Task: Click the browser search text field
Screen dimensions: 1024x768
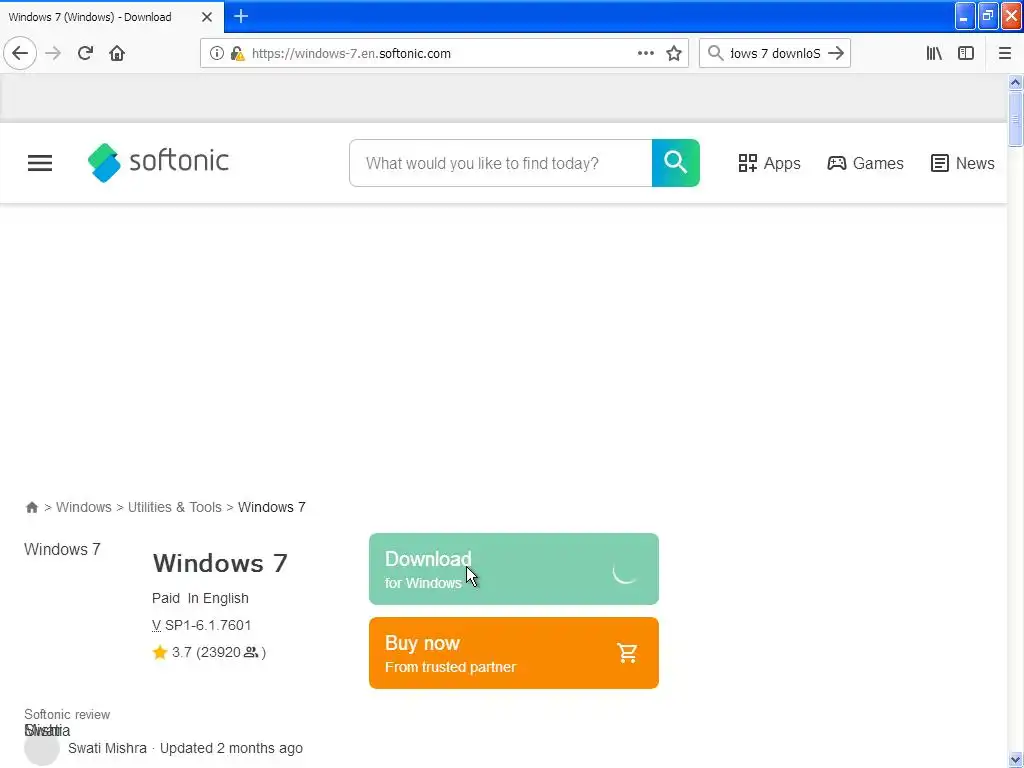Action: 775,54
